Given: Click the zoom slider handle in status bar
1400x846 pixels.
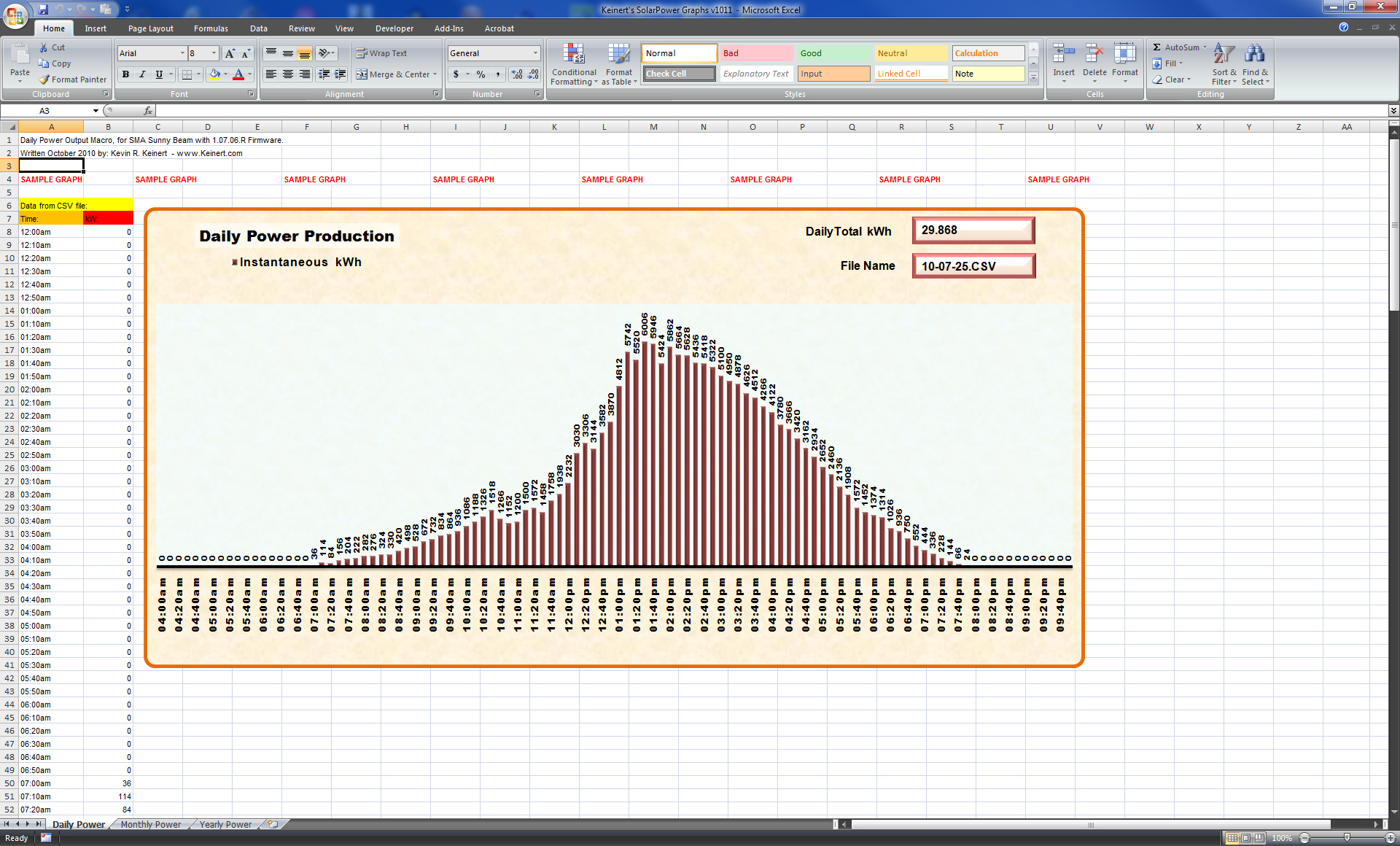Looking at the screenshot, I should 1347,838.
